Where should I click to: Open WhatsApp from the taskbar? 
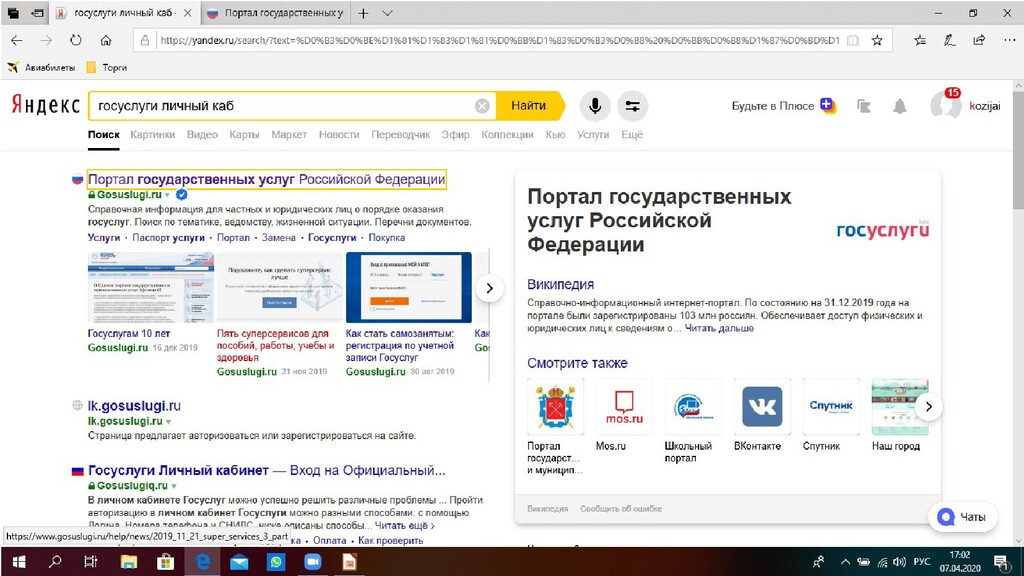[x=276, y=562]
